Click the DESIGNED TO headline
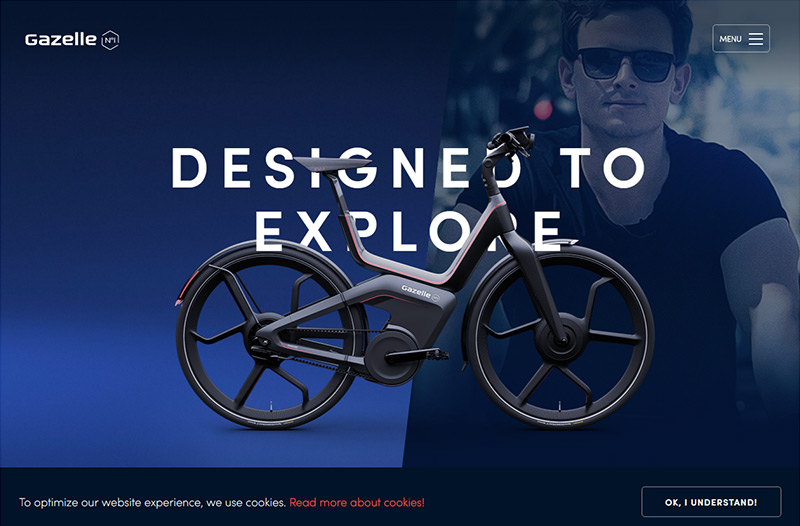 (408, 168)
